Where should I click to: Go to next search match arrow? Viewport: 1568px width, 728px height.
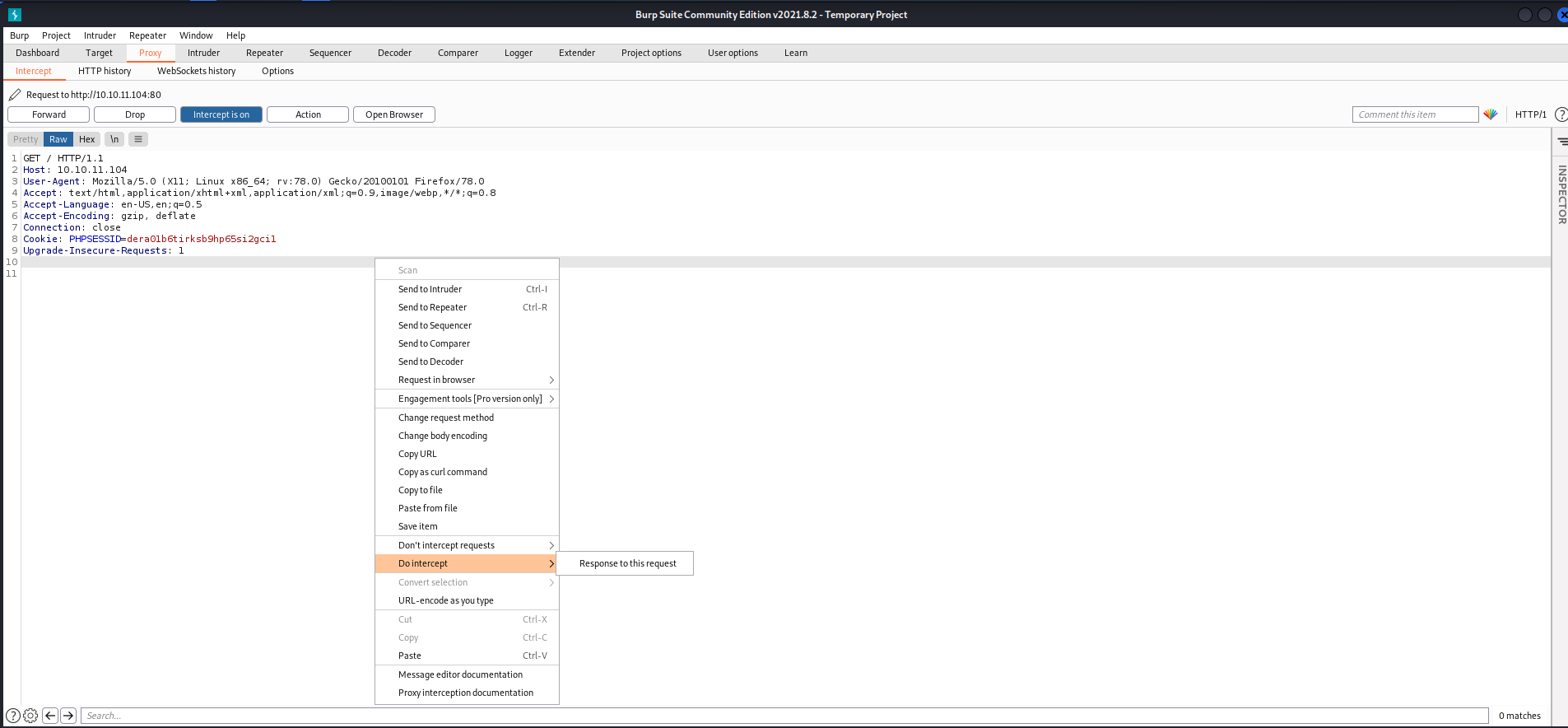68,716
